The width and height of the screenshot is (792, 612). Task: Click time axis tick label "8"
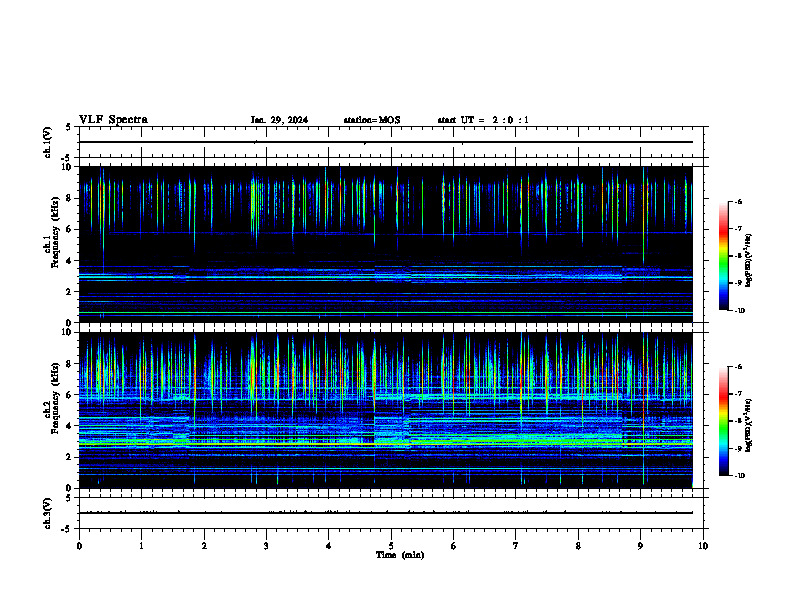pyautogui.click(x=578, y=546)
